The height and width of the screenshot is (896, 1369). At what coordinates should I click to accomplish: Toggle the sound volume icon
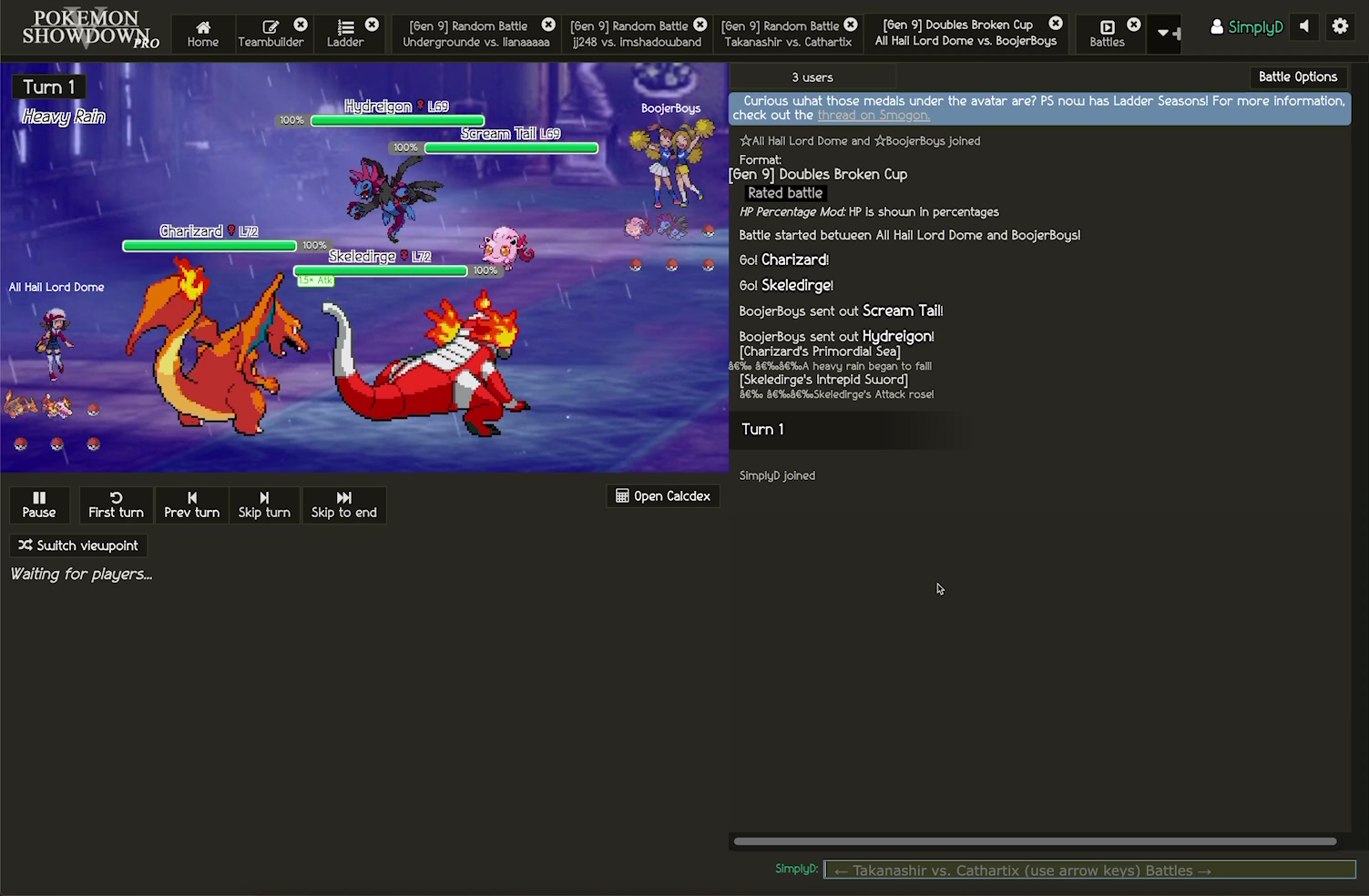(x=1304, y=27)
